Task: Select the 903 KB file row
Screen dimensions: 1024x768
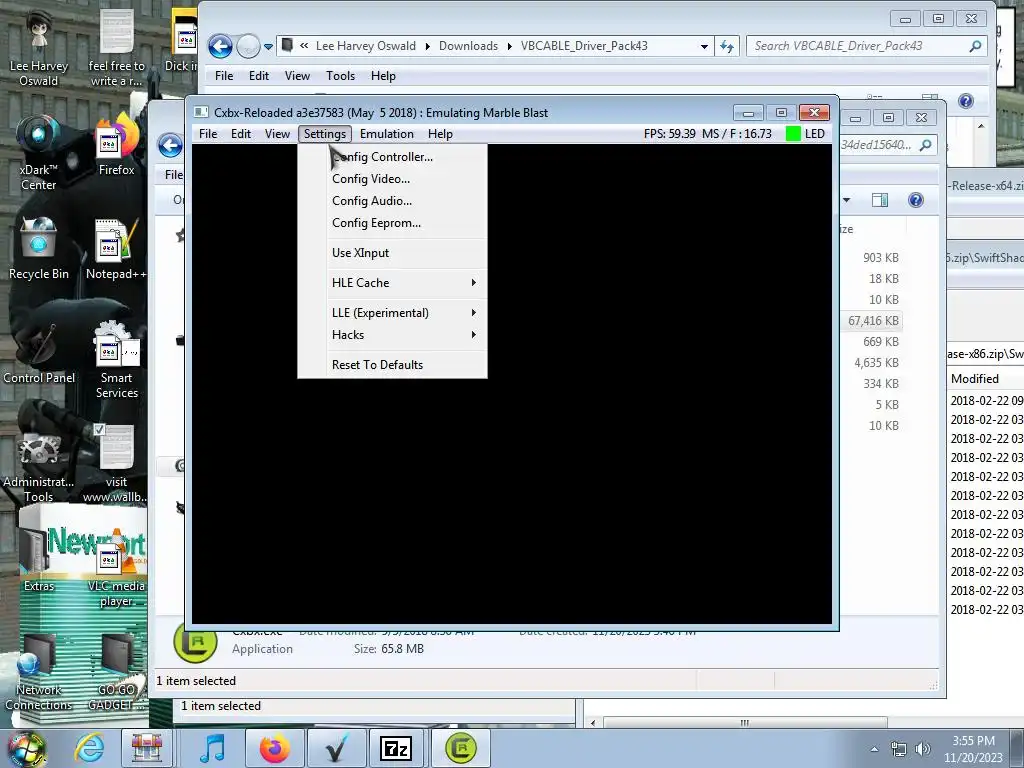Action: click(x=873, y=258)
